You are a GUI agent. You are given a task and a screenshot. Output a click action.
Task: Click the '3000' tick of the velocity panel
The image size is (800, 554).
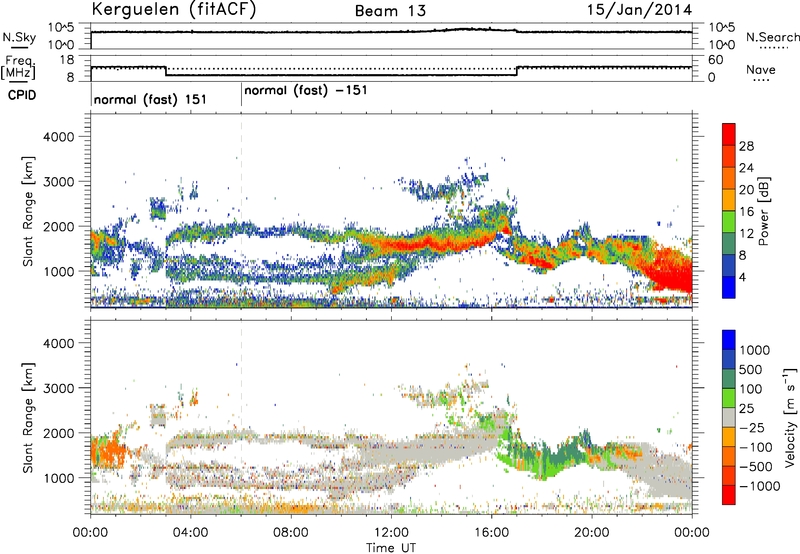tap(58, 388)
